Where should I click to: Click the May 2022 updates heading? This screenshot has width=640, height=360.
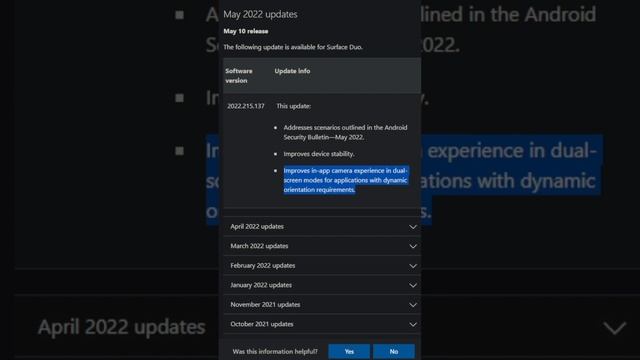[x=260, y=14]
